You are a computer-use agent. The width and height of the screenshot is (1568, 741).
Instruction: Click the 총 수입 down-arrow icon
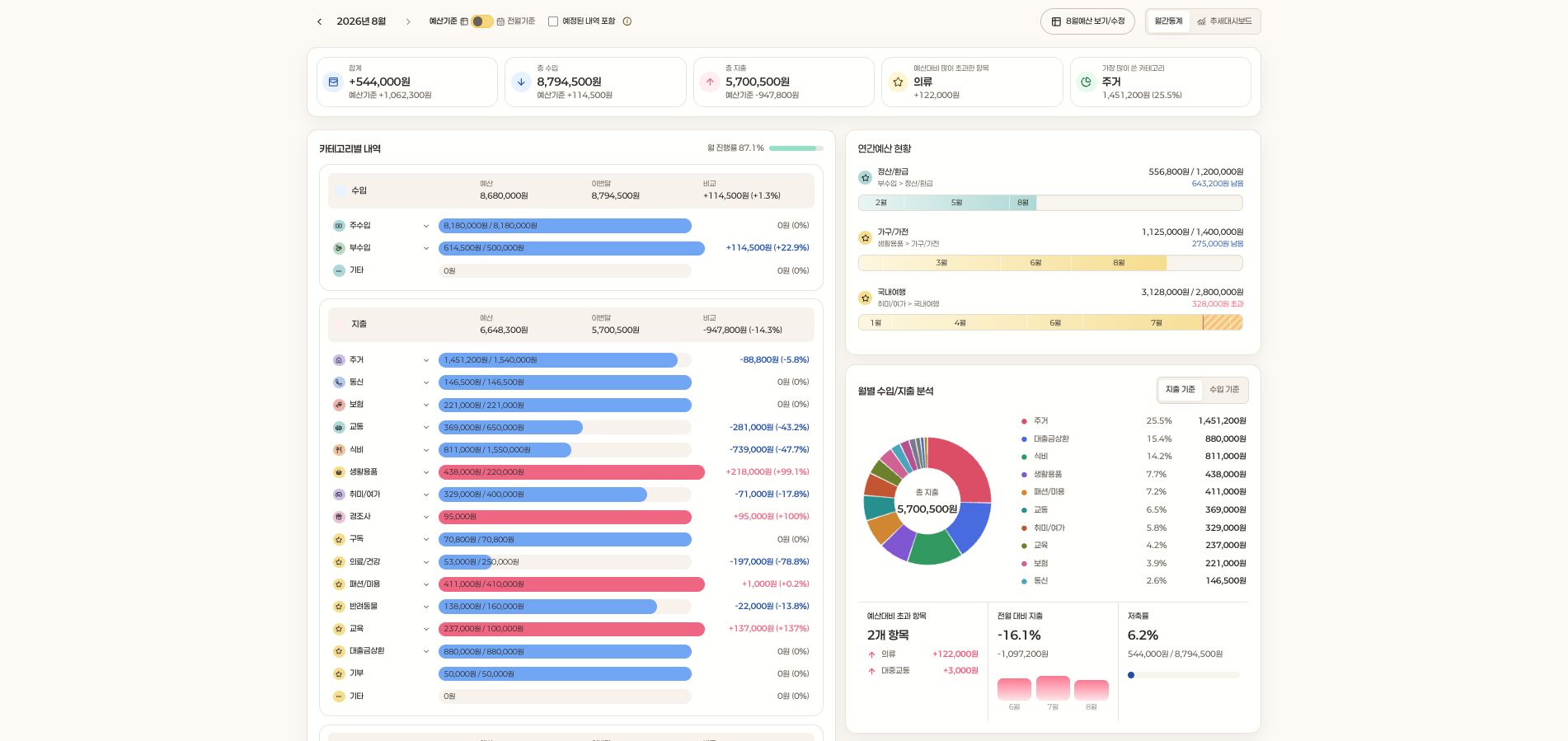(x=521, y=82)
